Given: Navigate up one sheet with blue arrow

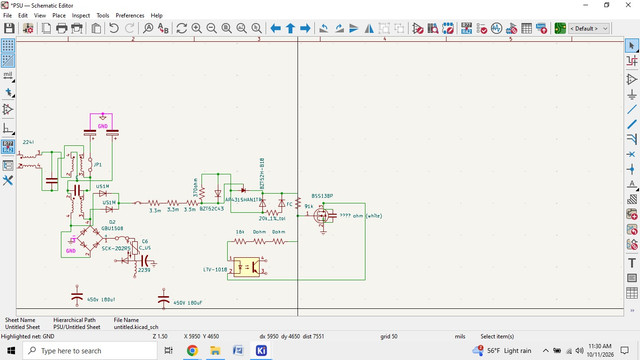Looking at the screenshot, I should pyautogui.click(x=290, y=28).
